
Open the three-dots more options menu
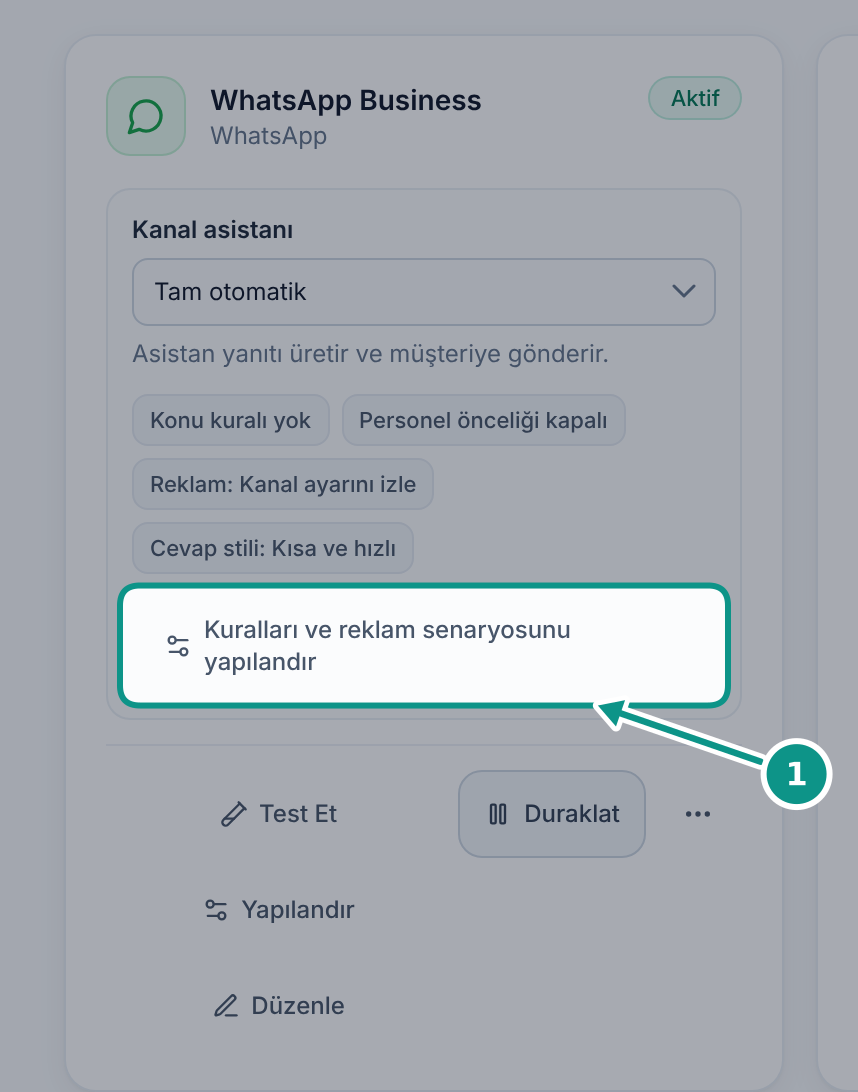pos(697,813)
